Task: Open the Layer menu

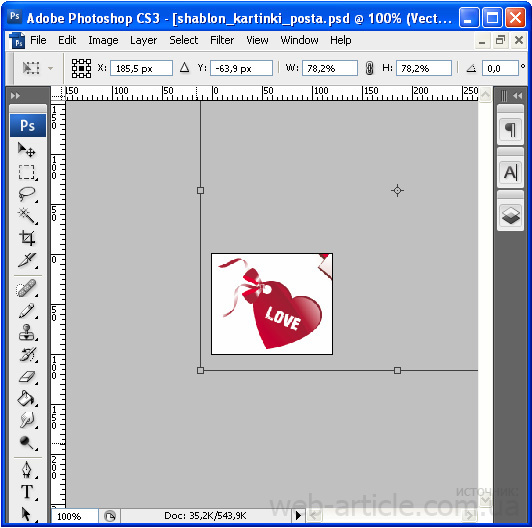Action: click(143, 40)
